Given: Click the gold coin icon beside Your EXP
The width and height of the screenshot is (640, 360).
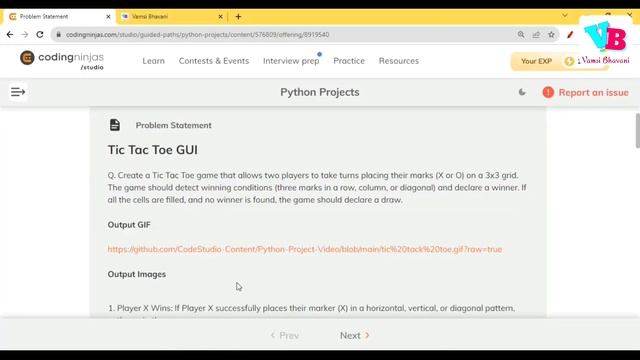Looking at the screenshot, I should pyautogui.click(x=569, y=61).
